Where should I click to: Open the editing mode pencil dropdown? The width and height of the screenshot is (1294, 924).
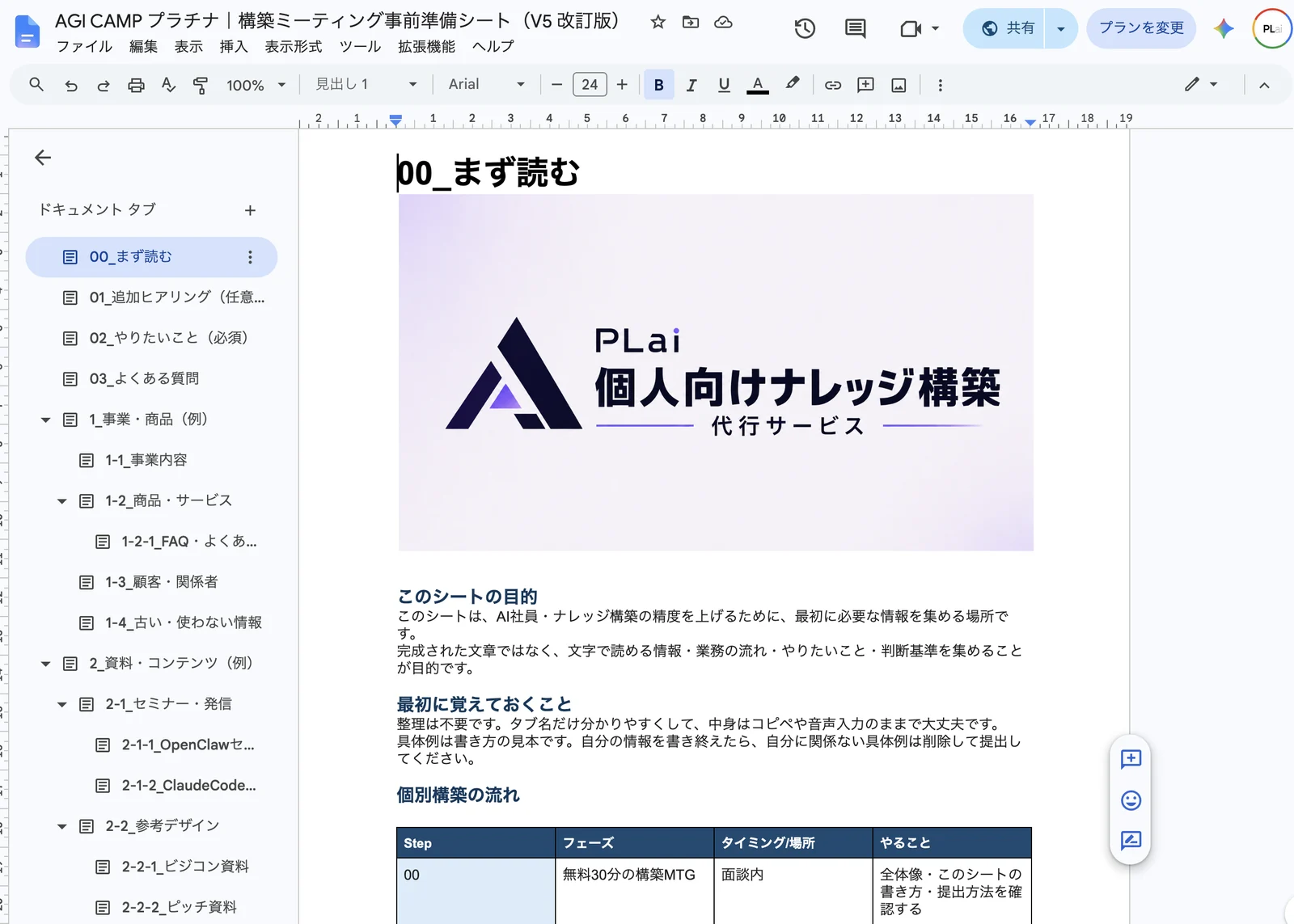pyautogui.click(x=1200, y=84)
